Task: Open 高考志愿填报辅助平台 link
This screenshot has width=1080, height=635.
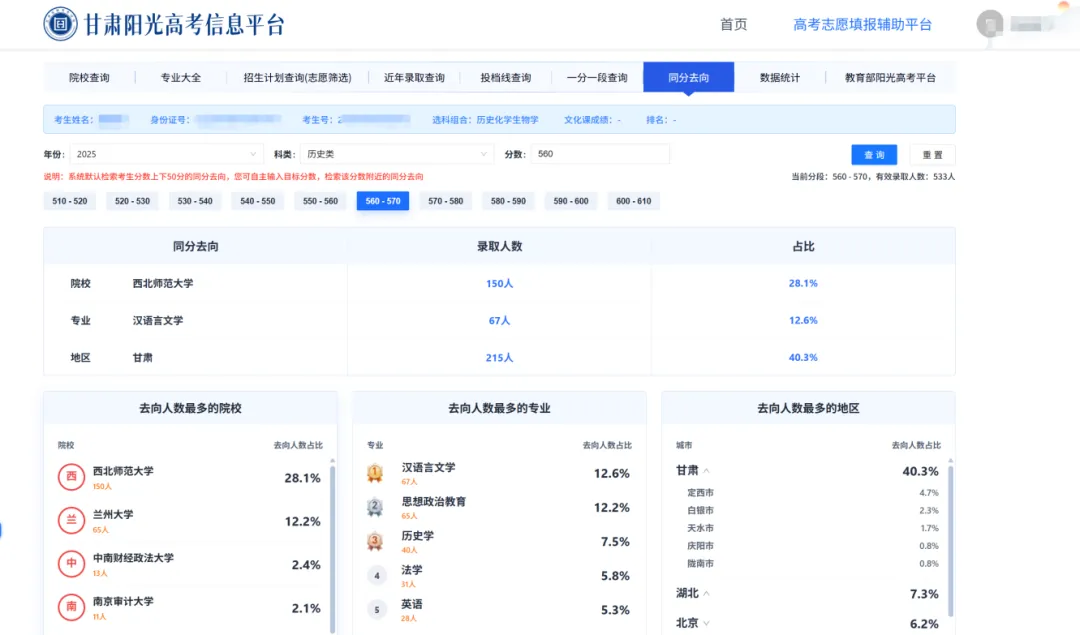Action: [862, 24]
